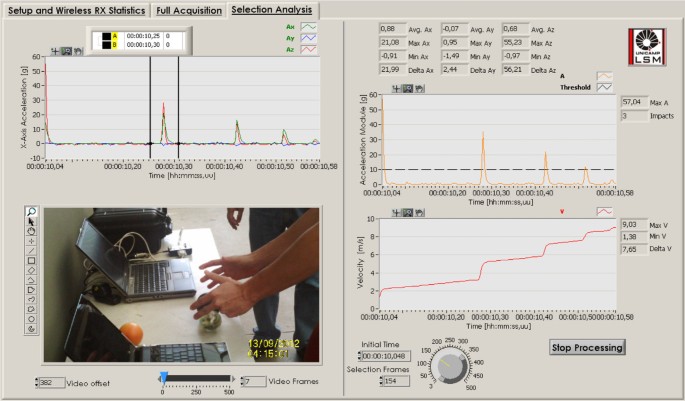The width and height of the screenshot is (685, 401).
Task: Click the video frame thumbnail image
Action: click(x=182, y=285)
